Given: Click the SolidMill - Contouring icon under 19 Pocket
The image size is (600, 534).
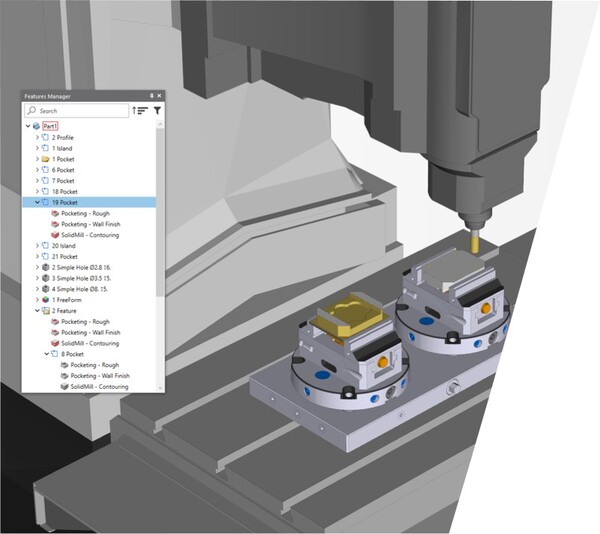Looking at the screenshot, I should [x=54, y=235].
